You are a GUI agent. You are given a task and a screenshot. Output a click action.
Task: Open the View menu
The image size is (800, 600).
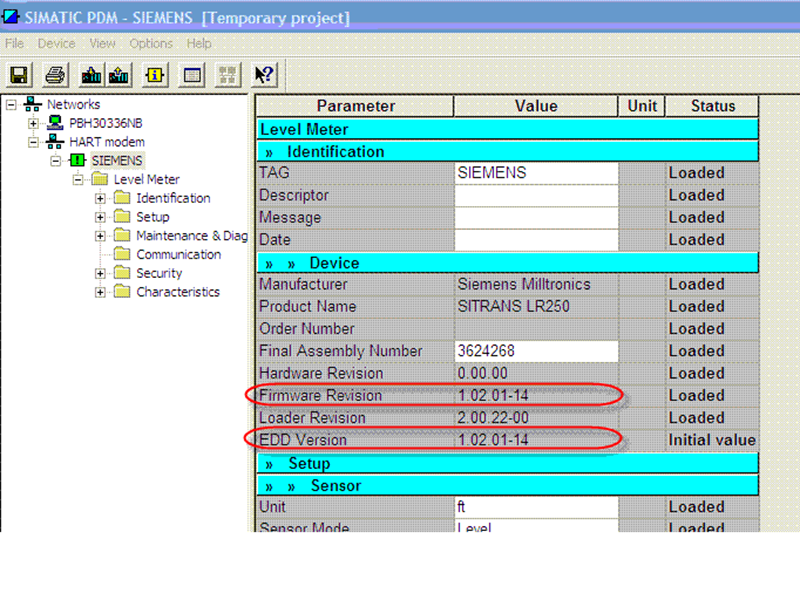pyautogui.click(x=103, y=43)
